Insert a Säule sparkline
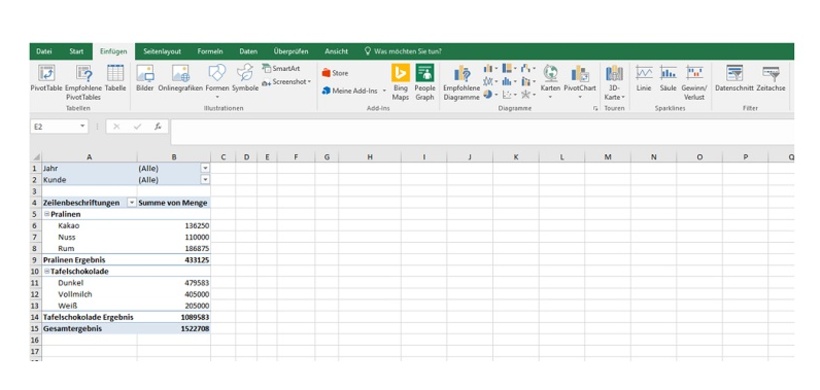The width and height of the screenshot is (820, 390). click(668, 78)
